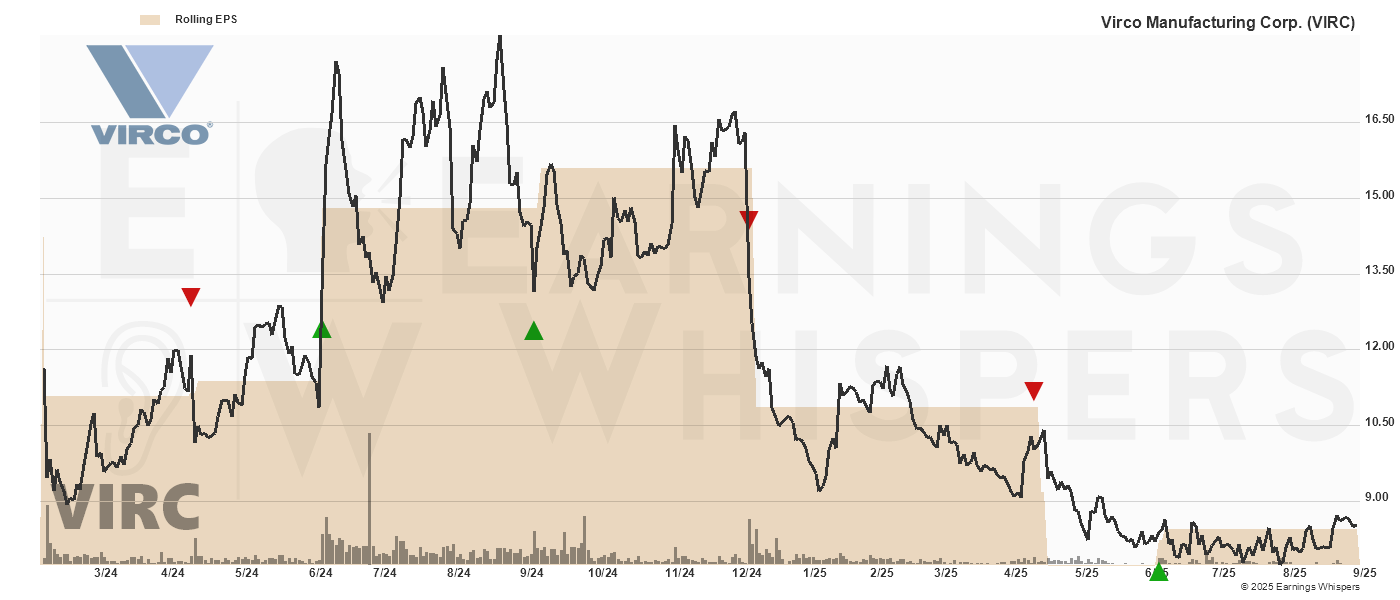Viewport: 1400px width, 600px height.
Task: Click the 'Virco Manufacturing Corp. (VIRC)' chart title
Action: click(x=1228, y=22)
